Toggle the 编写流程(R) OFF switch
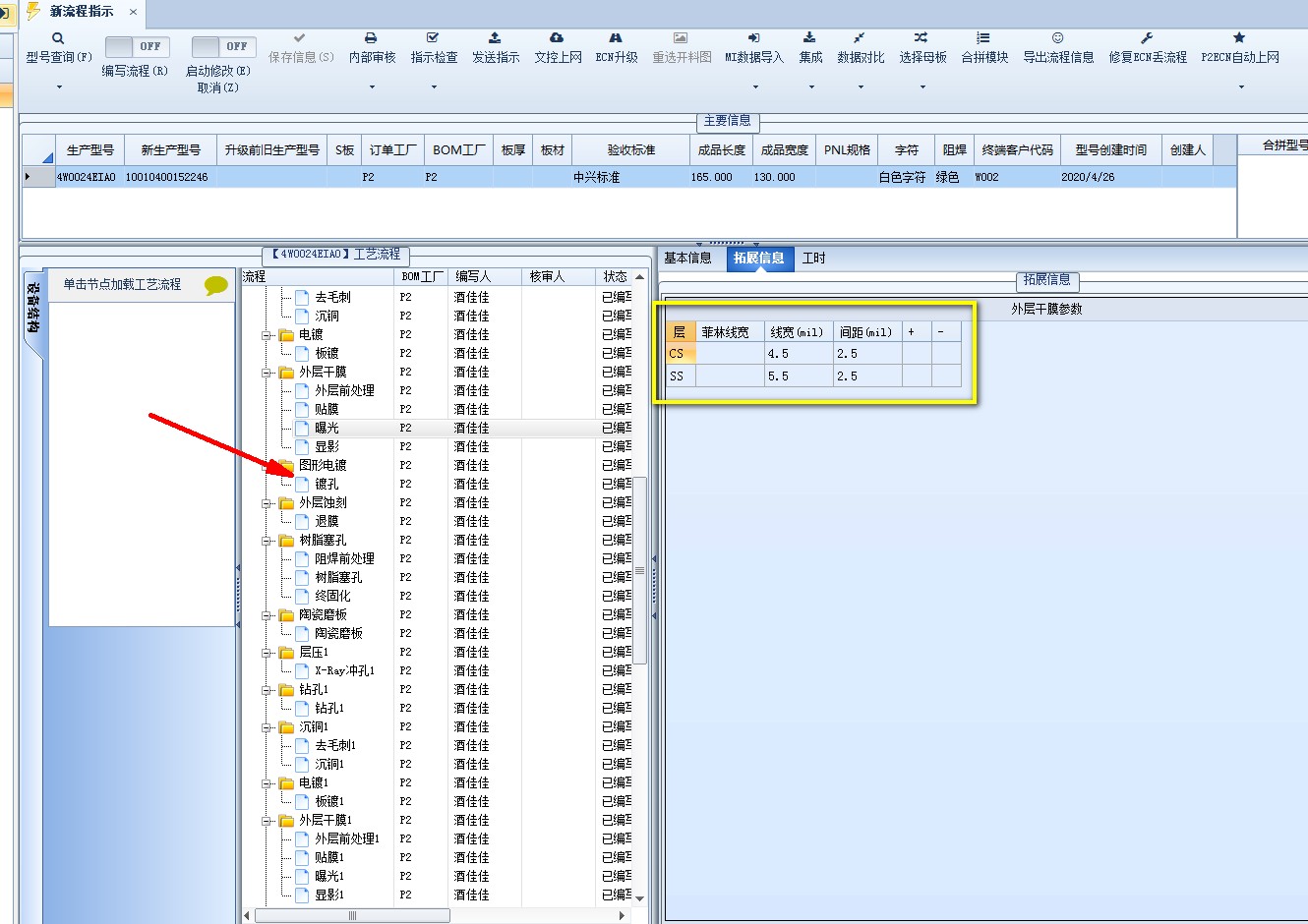 pyautogui.click(x=137, y=46)
